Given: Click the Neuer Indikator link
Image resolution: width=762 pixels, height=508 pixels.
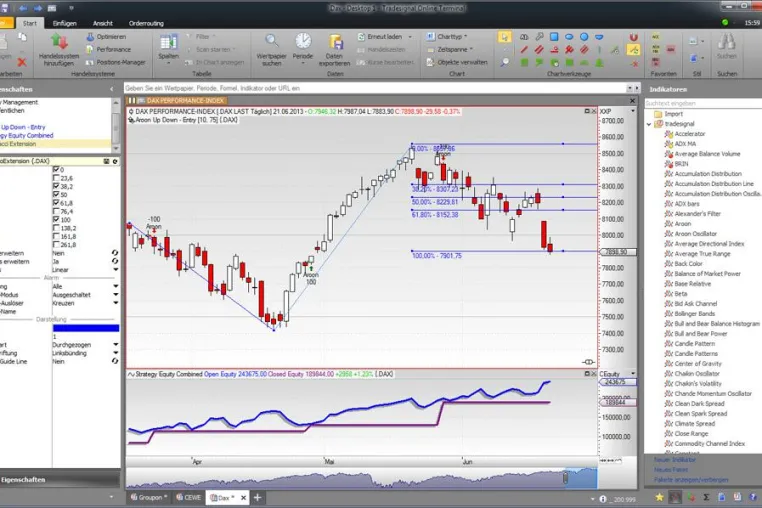Looking at the screenshot, I should 675,459.
